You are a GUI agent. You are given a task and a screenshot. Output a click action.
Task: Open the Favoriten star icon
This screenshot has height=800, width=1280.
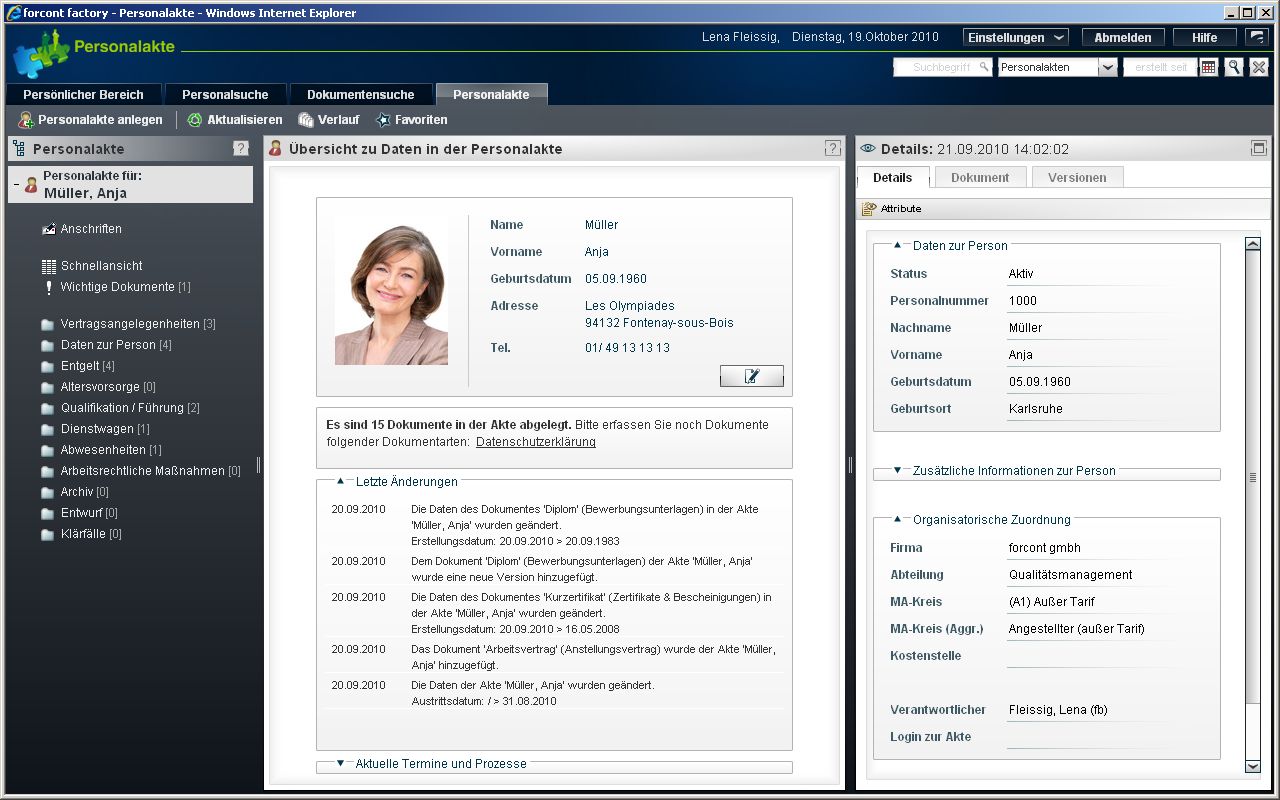coord(383,120)
